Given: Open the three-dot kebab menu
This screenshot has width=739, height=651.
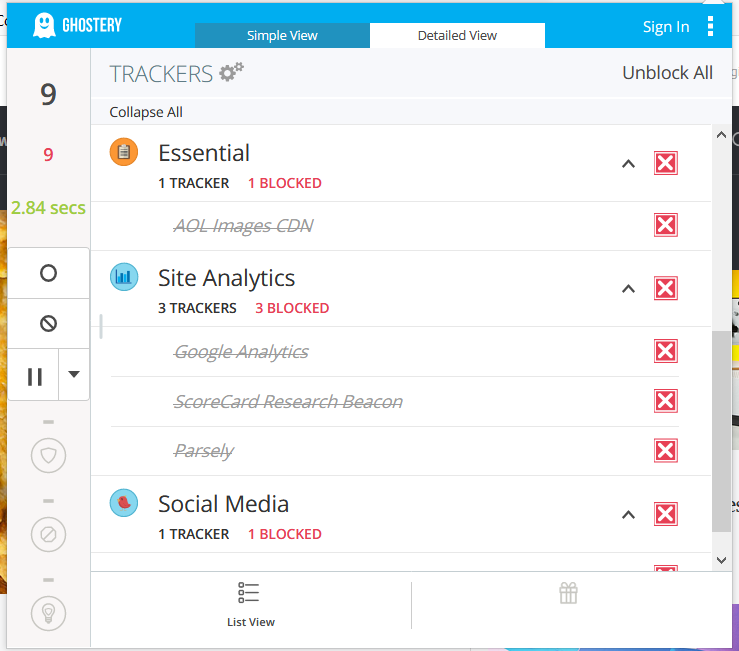Looking at the screenshot, I should pyautogui.click(x=711, y=26).
